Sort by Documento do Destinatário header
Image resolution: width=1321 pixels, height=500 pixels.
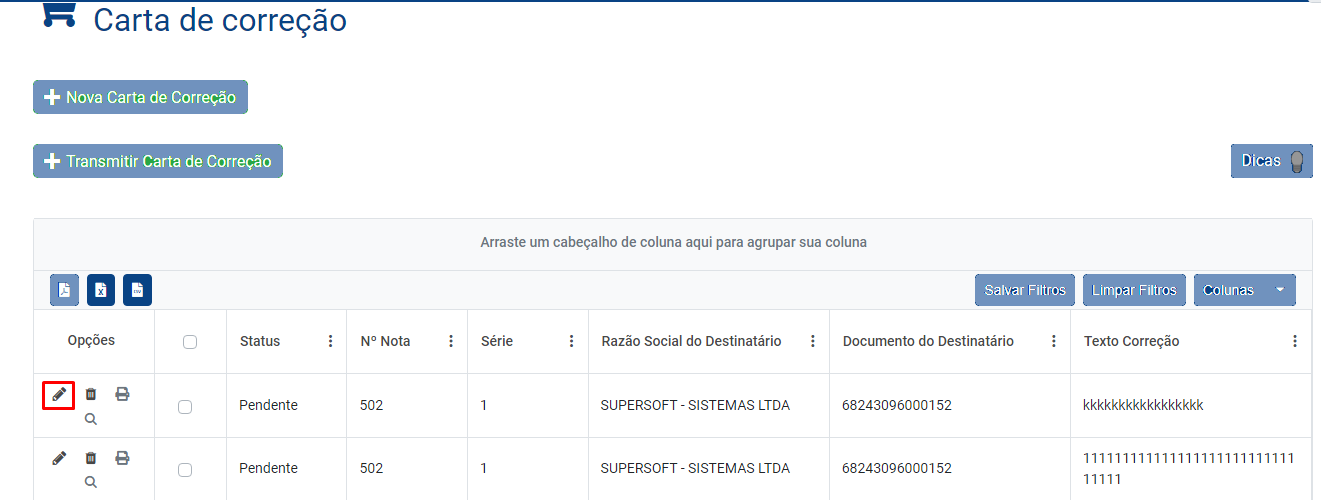[x=928, y=342]
